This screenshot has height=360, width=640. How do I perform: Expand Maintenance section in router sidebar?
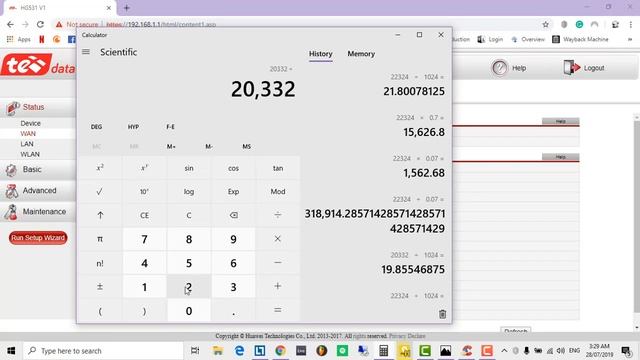click(44, 211)
